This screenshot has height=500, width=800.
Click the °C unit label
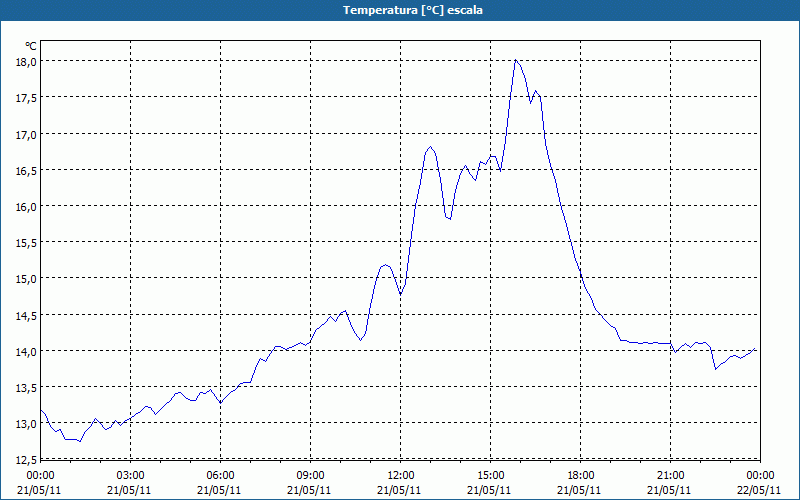(x=31, y=46)
